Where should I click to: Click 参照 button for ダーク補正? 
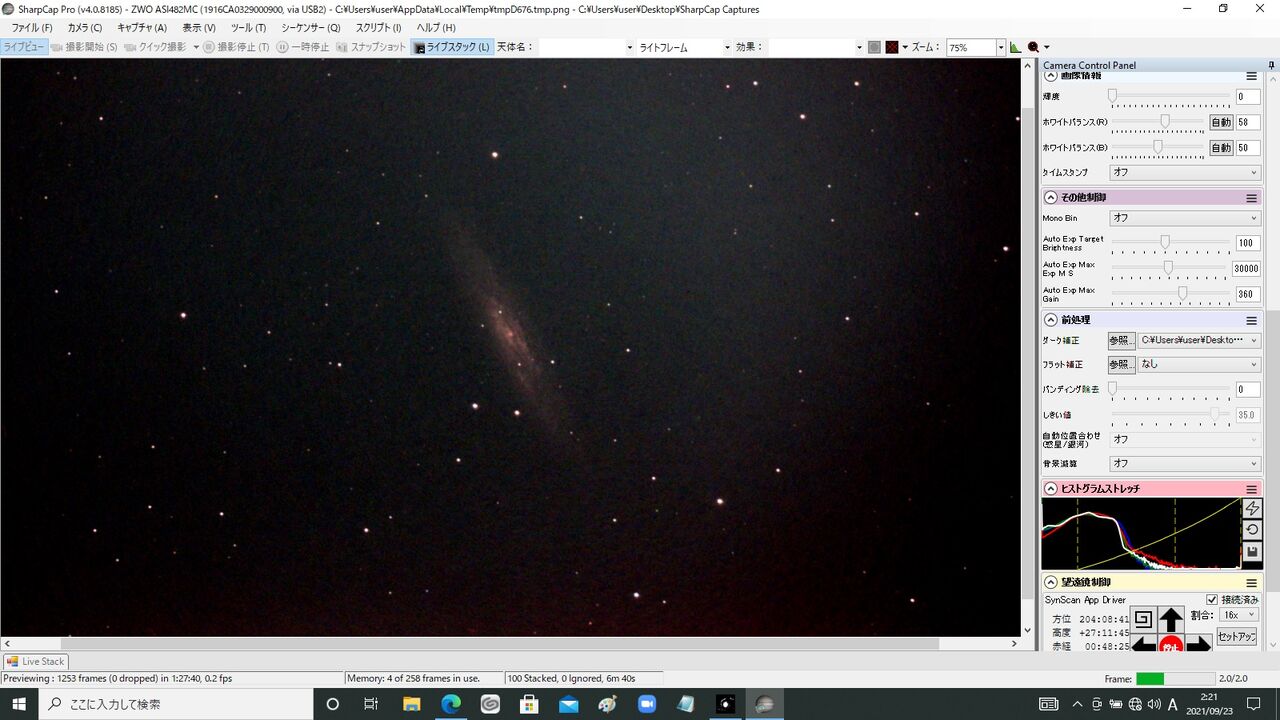coord(1122,340)
